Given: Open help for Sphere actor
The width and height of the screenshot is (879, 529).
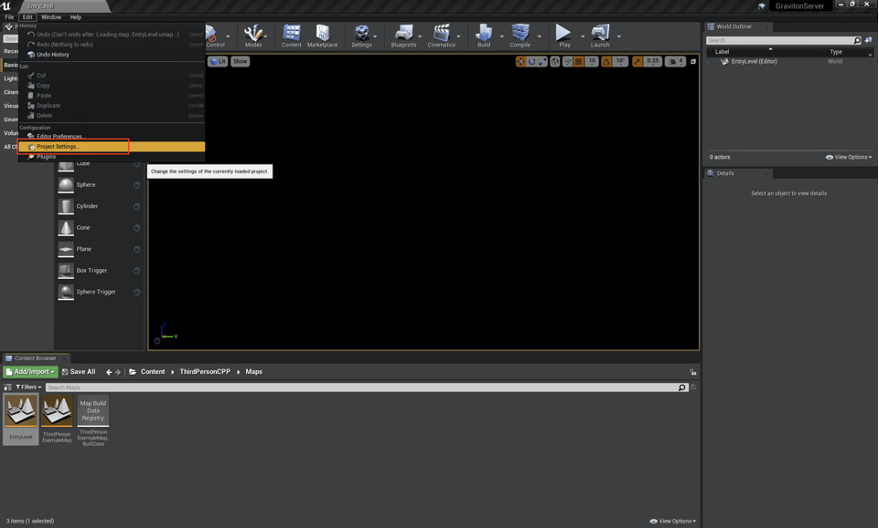Looking at the screenshot, I should (x=137, y=185).
